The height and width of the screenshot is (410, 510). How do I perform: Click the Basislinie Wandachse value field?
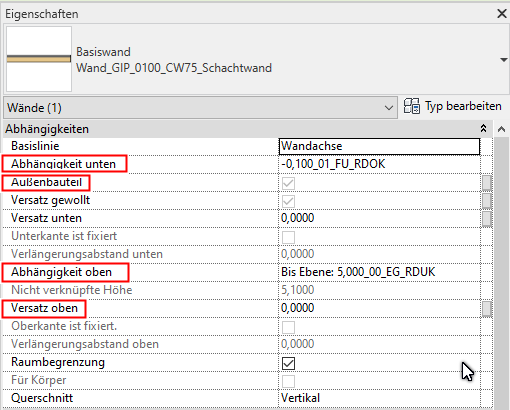coord(379,146)
